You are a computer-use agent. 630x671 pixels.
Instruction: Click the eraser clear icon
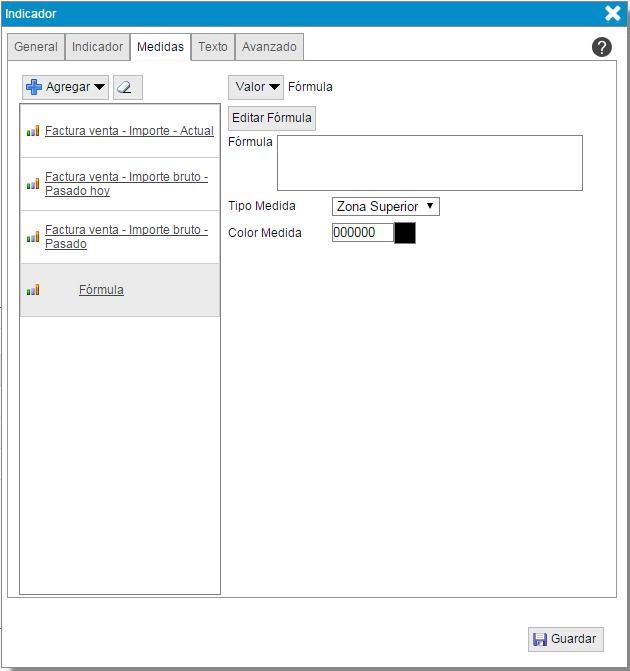(x=127, y=87)
